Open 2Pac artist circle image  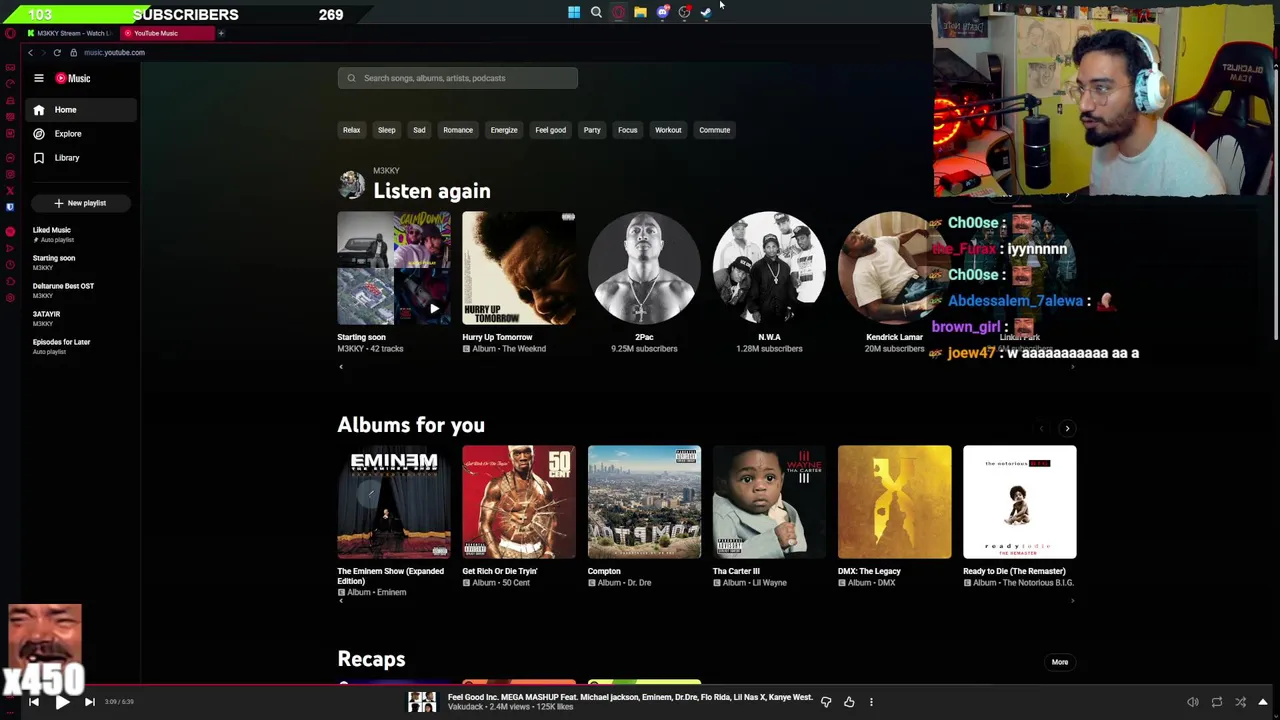point(644,268)
